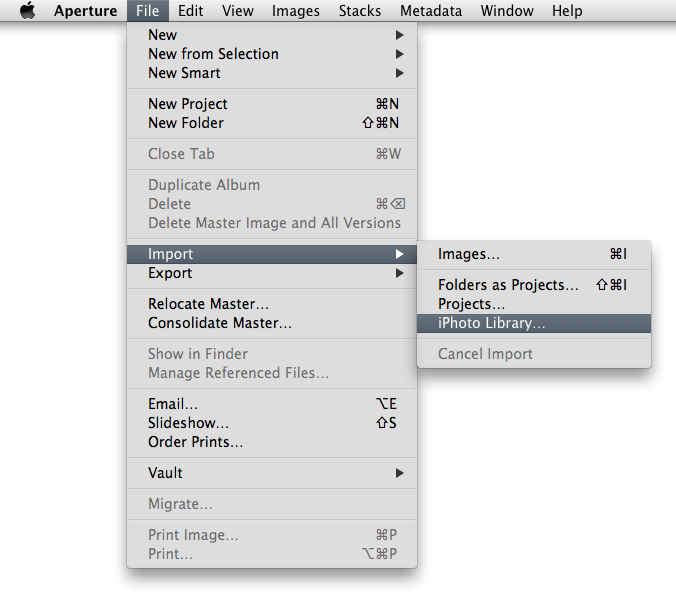This screenshot has height=600, width=676.
Task: Open the Stacks menu
Action: [359, 11]
